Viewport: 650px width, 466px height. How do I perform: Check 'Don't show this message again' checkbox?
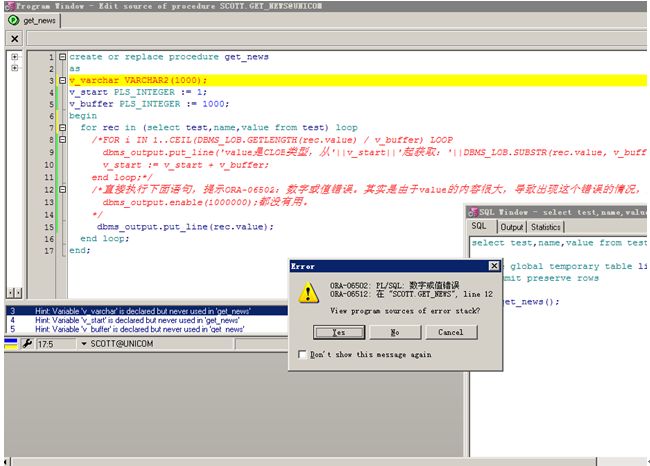(x=303, y=354)
